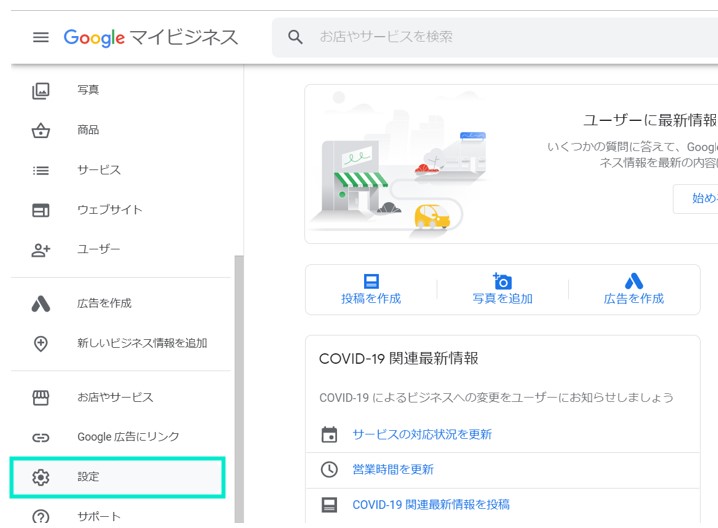Click the 投稿を作成 button
The height and width of the screenshot is (528, 718).
(371, 290)
